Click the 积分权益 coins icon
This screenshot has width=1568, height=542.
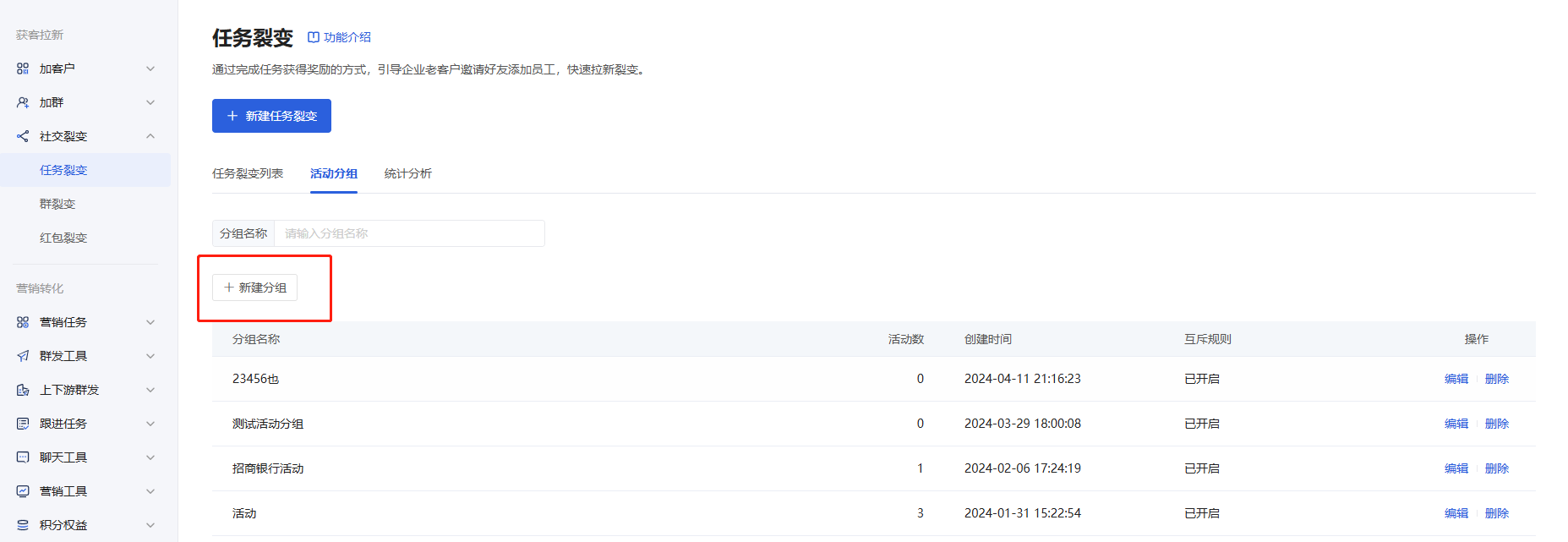tap(23, 525)
